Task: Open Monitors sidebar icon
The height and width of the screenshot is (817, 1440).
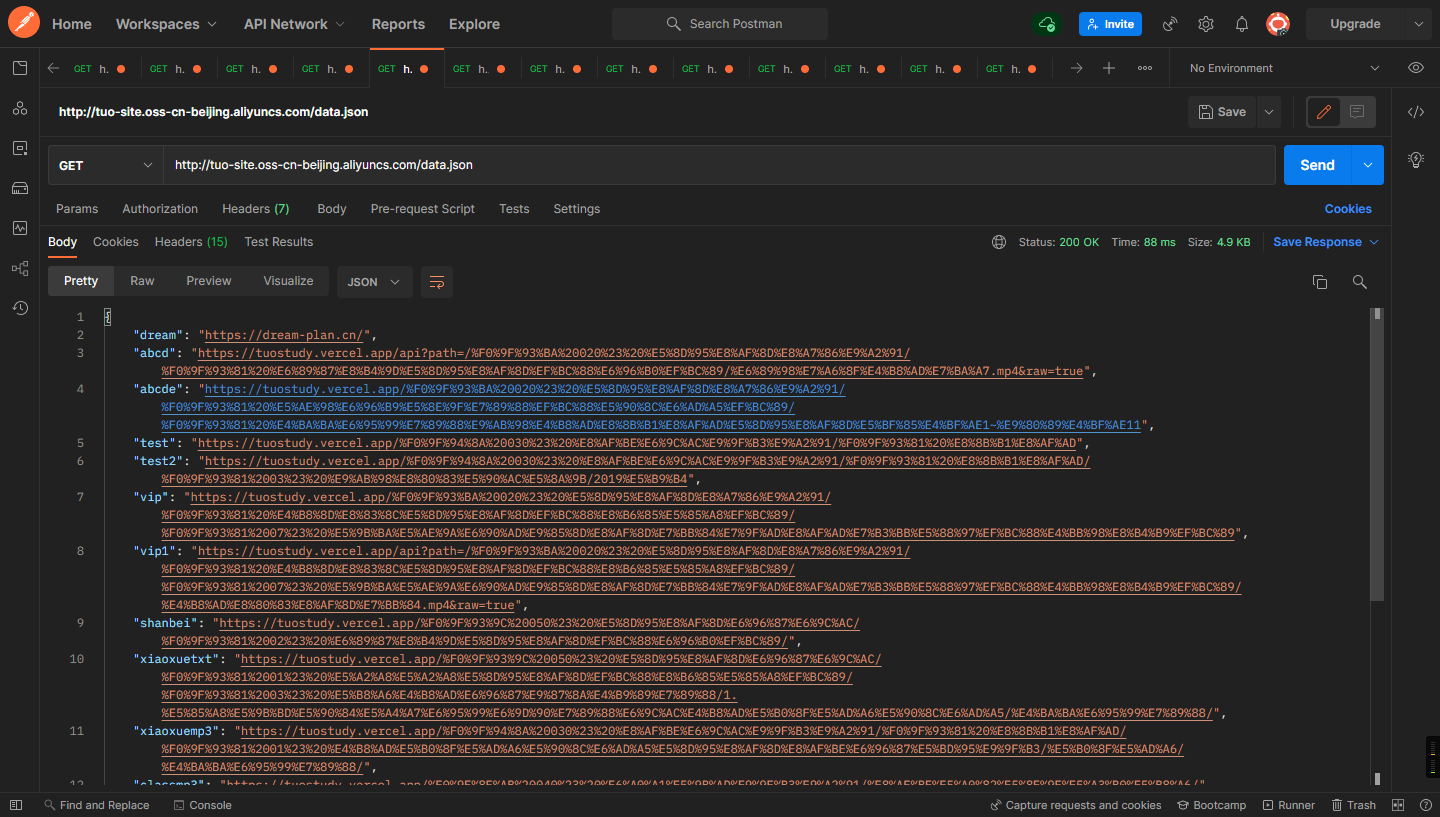Action: click(x=20, y=228)
